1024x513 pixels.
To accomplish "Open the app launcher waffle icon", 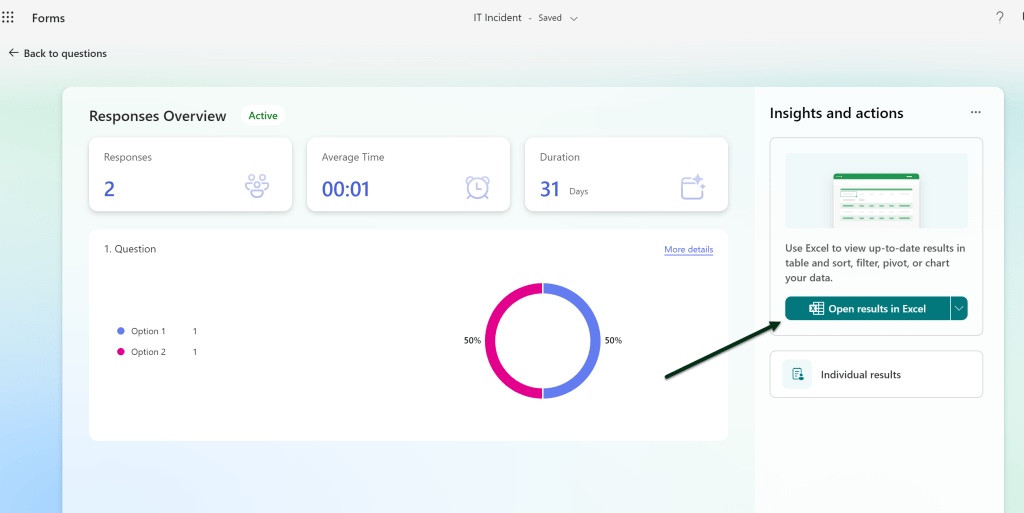I will coord(9,18).
